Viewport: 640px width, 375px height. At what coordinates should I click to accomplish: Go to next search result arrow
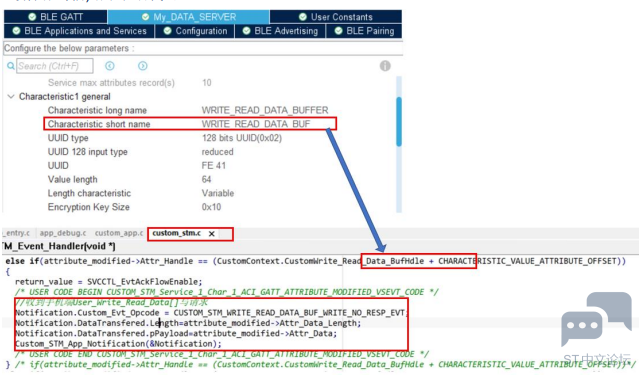[x=142, y=66]
